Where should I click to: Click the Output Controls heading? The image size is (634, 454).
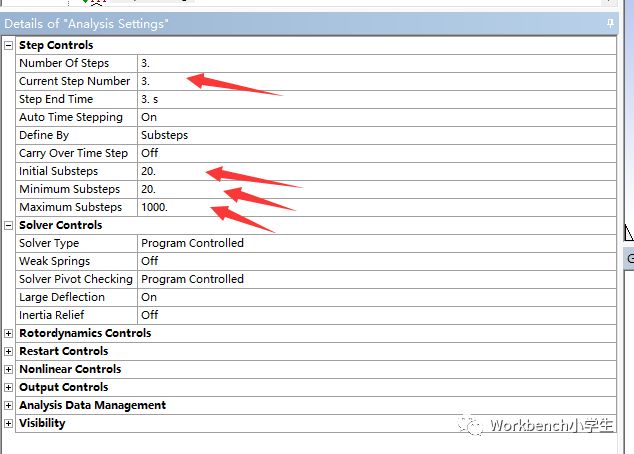(x=63, y=387)
